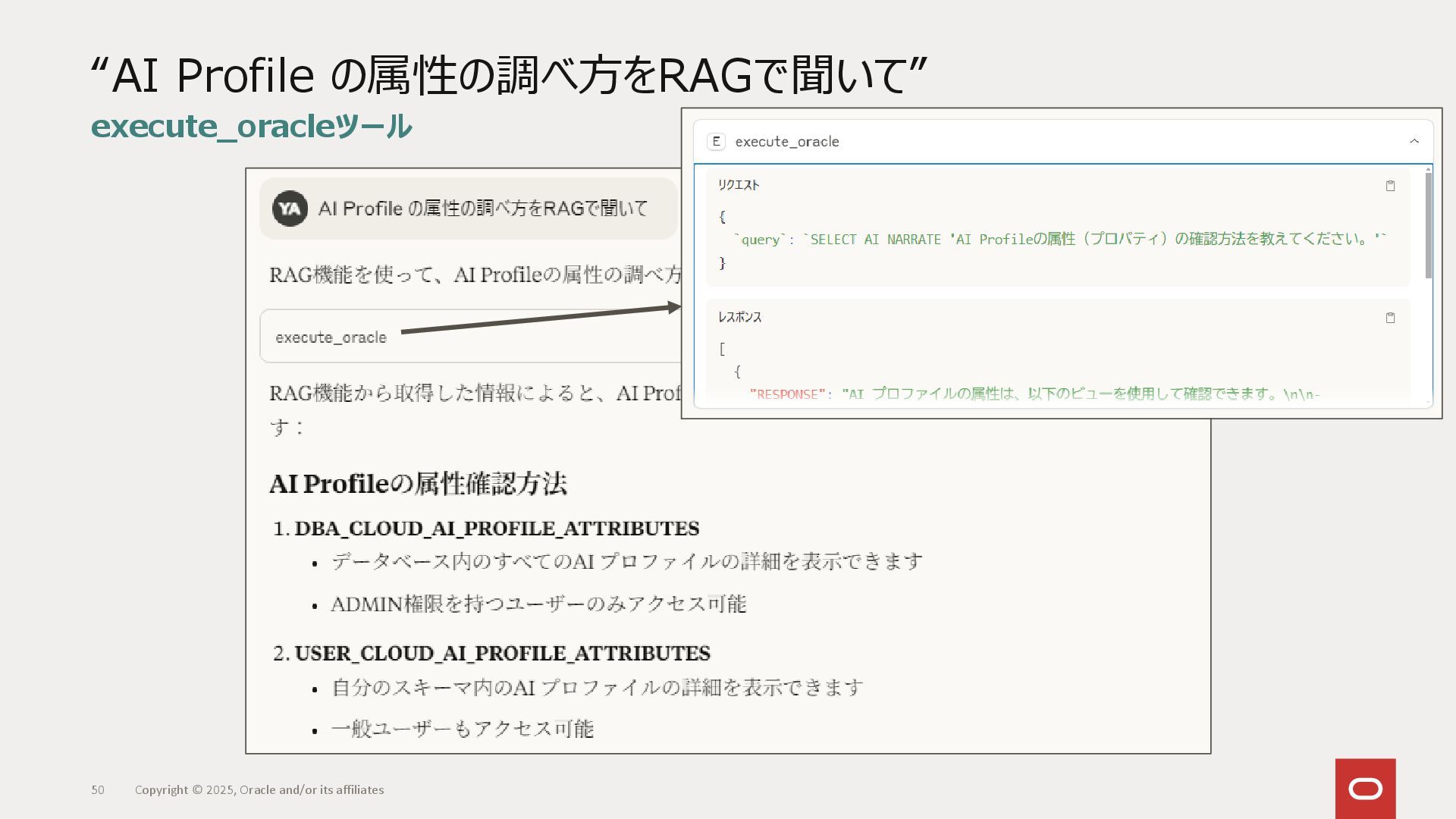Click the E icon beside execute_oracle header
The width and height of the screenshot is (1456, 819).
click(x=716, y=142)
